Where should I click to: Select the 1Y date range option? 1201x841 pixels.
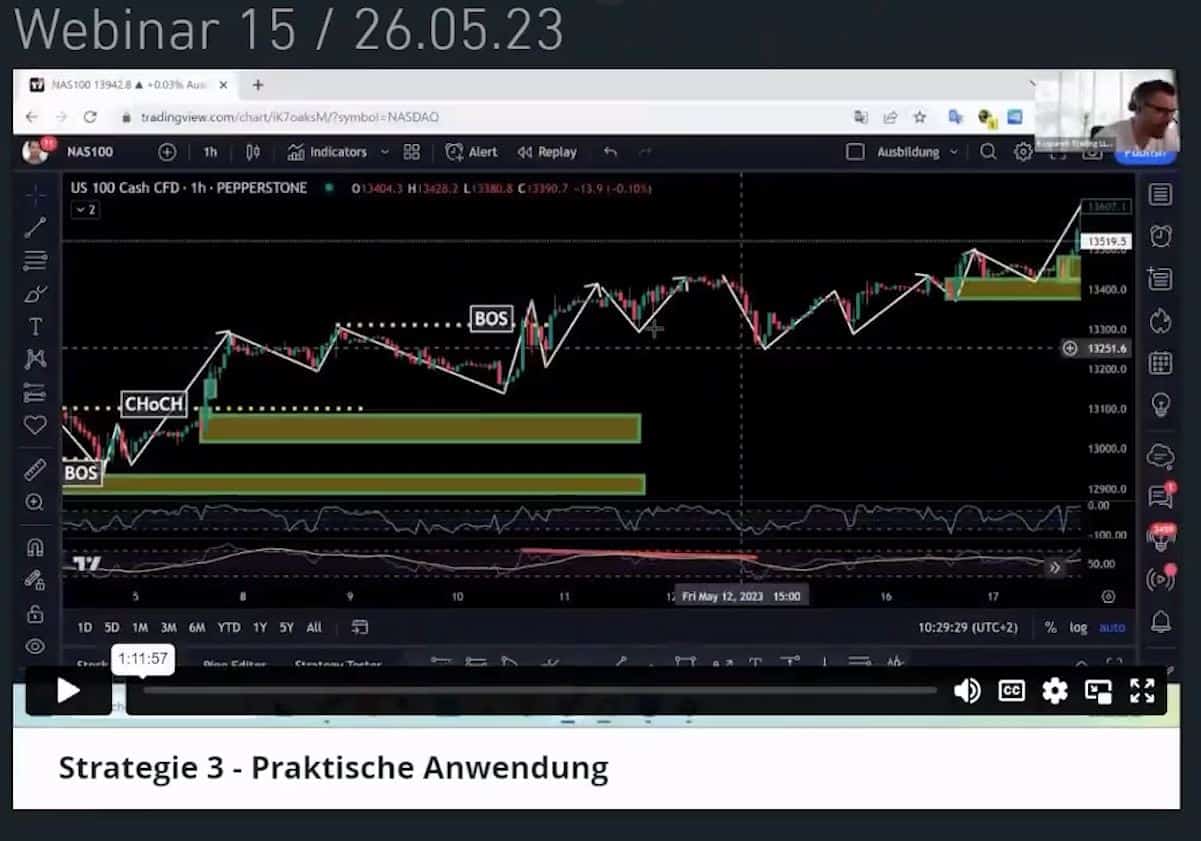(x=260, y=628)
